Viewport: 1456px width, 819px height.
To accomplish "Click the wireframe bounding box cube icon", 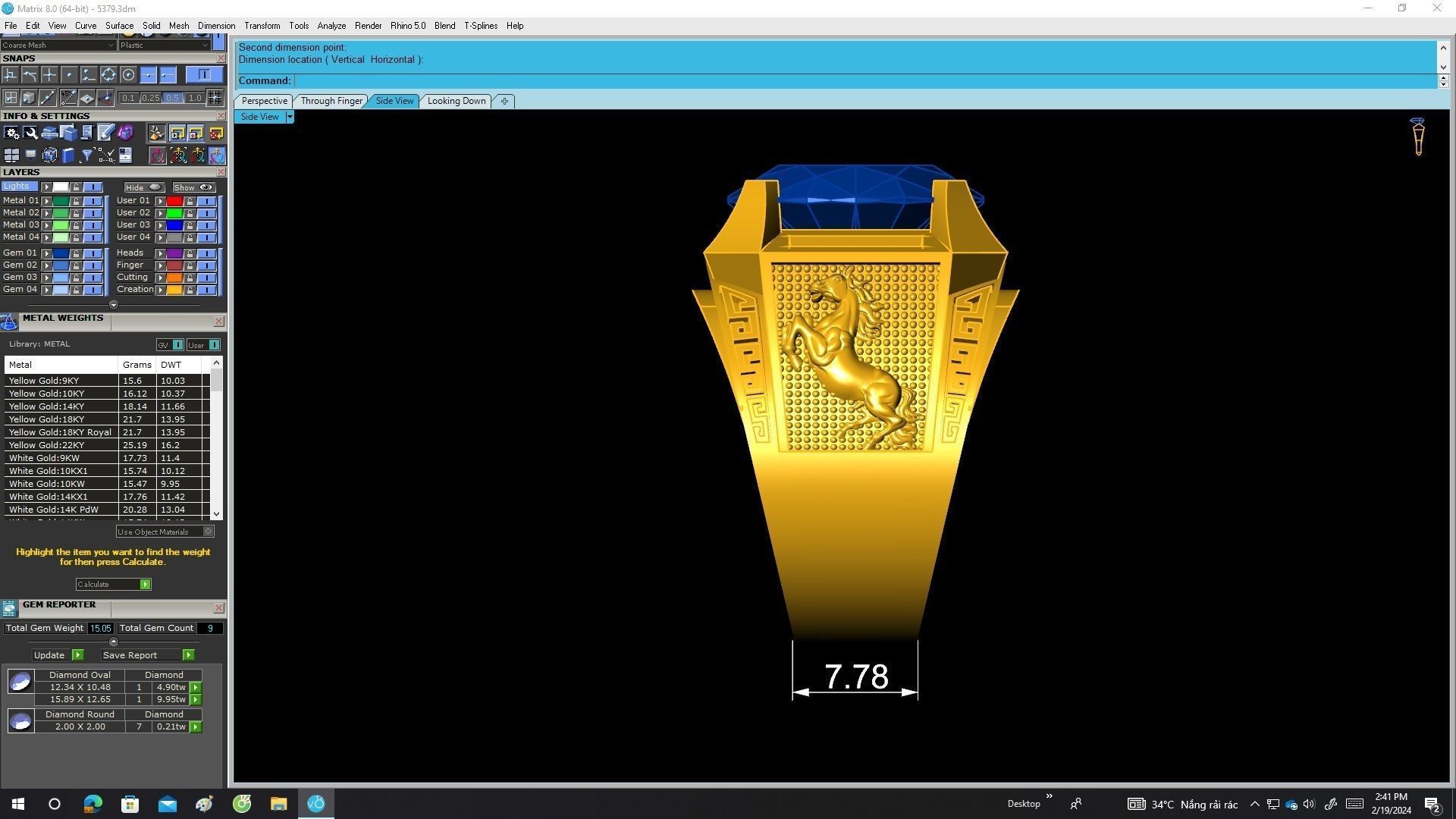I will 50,155.
